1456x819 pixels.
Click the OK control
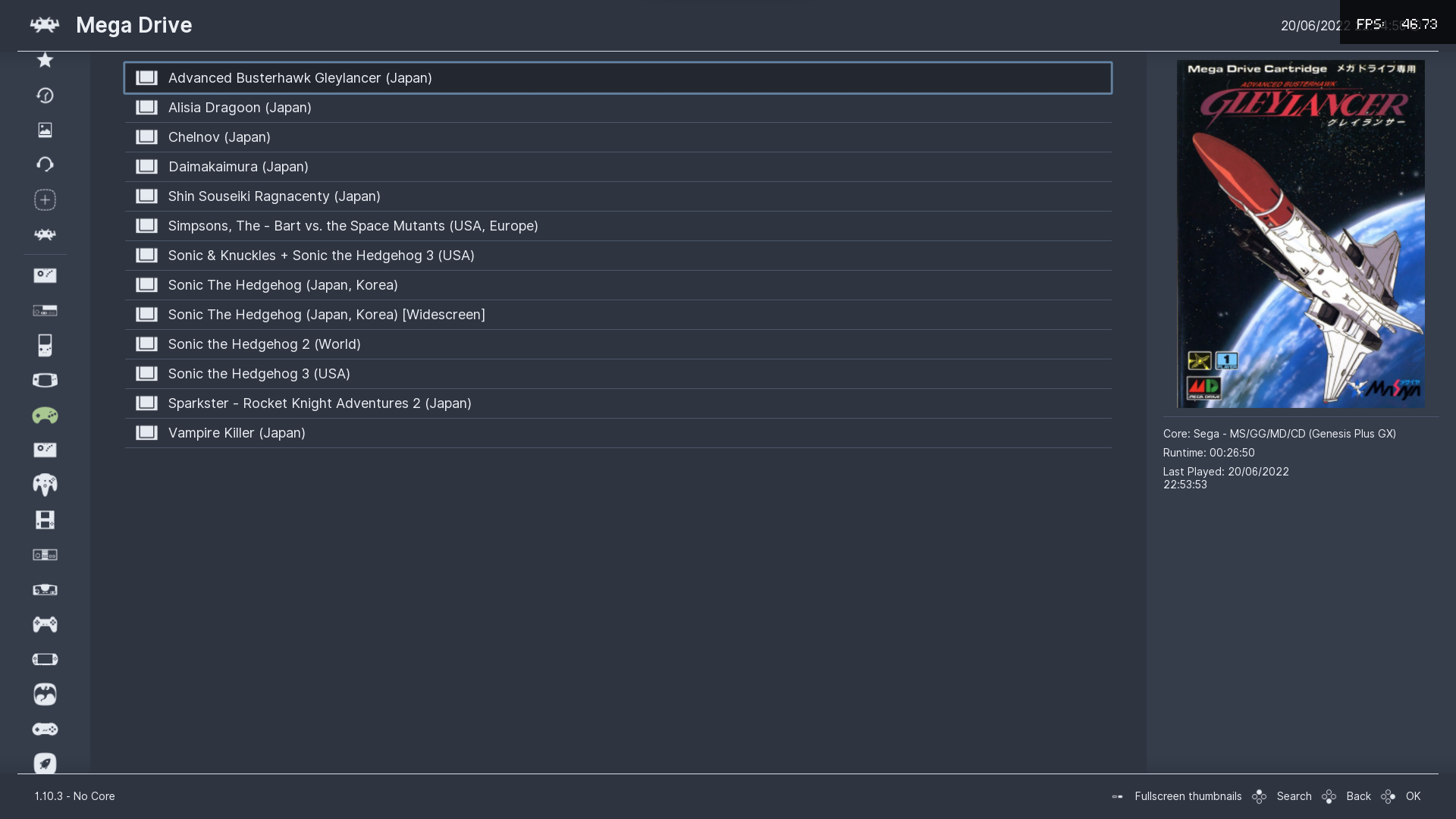click(x=1412, y=796)
